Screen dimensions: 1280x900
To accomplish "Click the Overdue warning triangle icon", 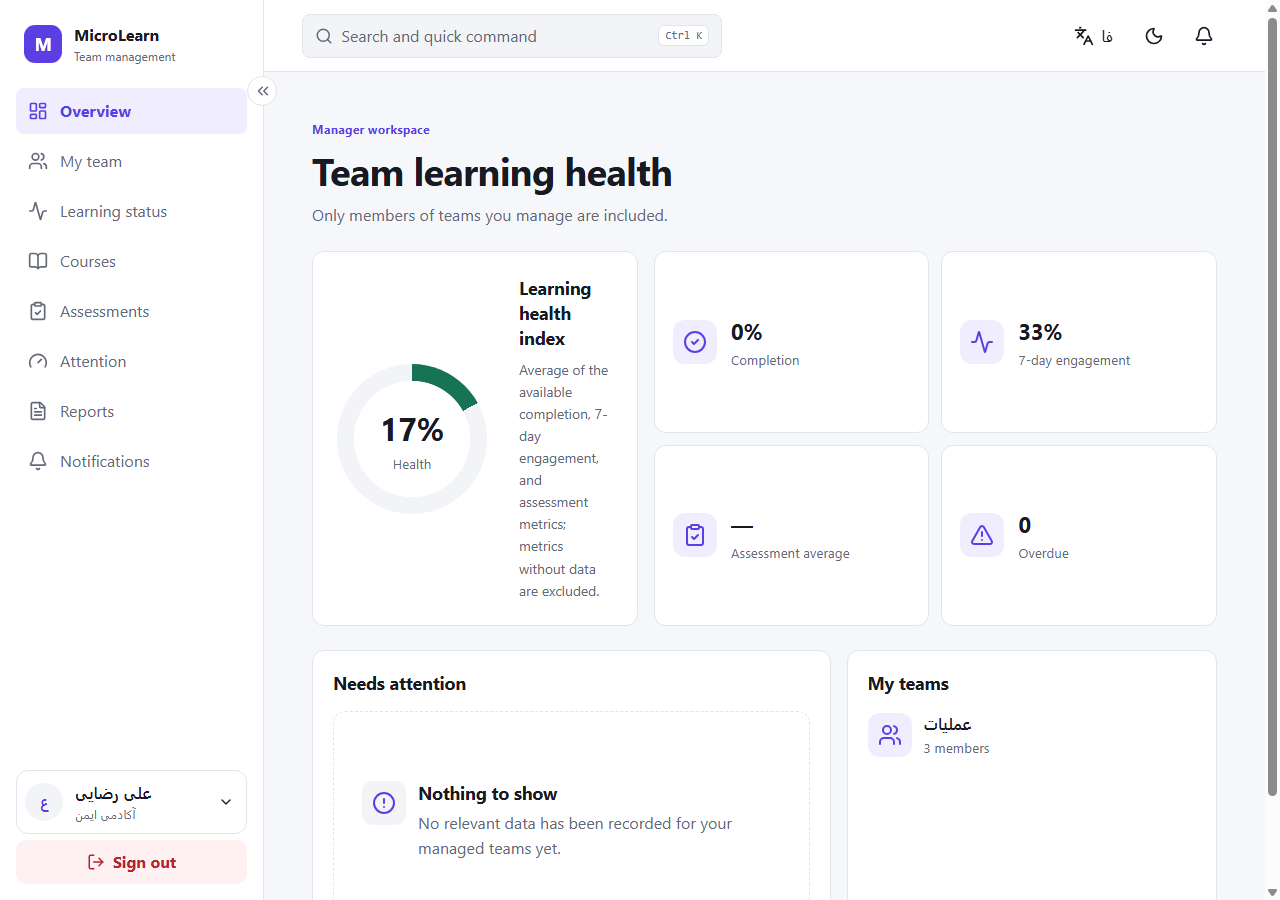I will tap(982, 535).
